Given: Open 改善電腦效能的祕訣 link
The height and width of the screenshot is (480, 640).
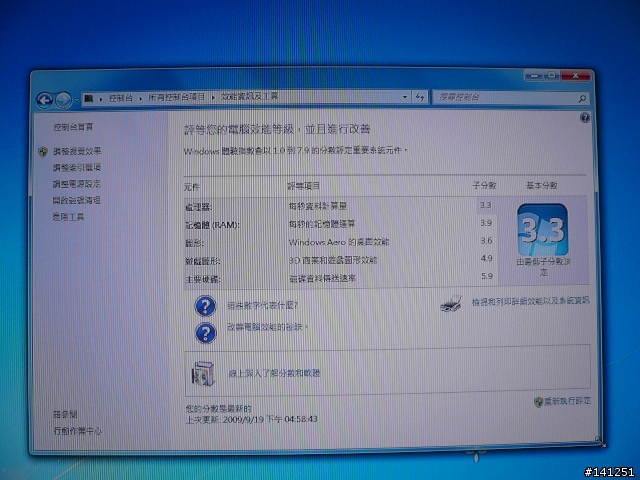Looking at the screenshot, I should click(265, 327).
